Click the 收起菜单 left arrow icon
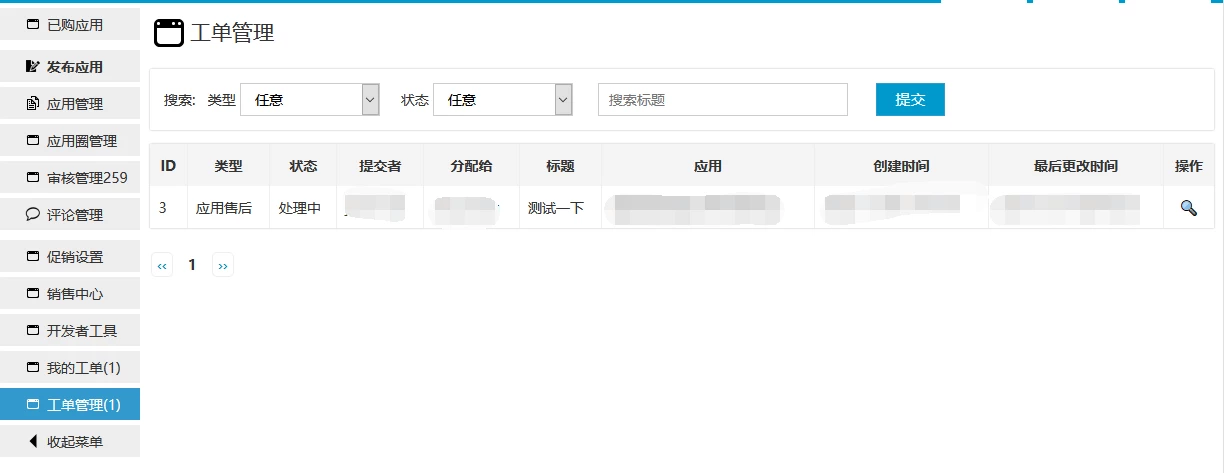Viewport: 1224px width, 473px height. (32, 441)
